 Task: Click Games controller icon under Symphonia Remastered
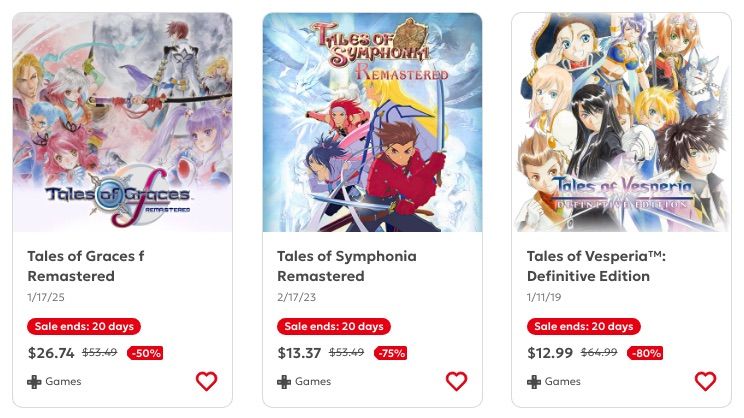(x=284, y=381)
